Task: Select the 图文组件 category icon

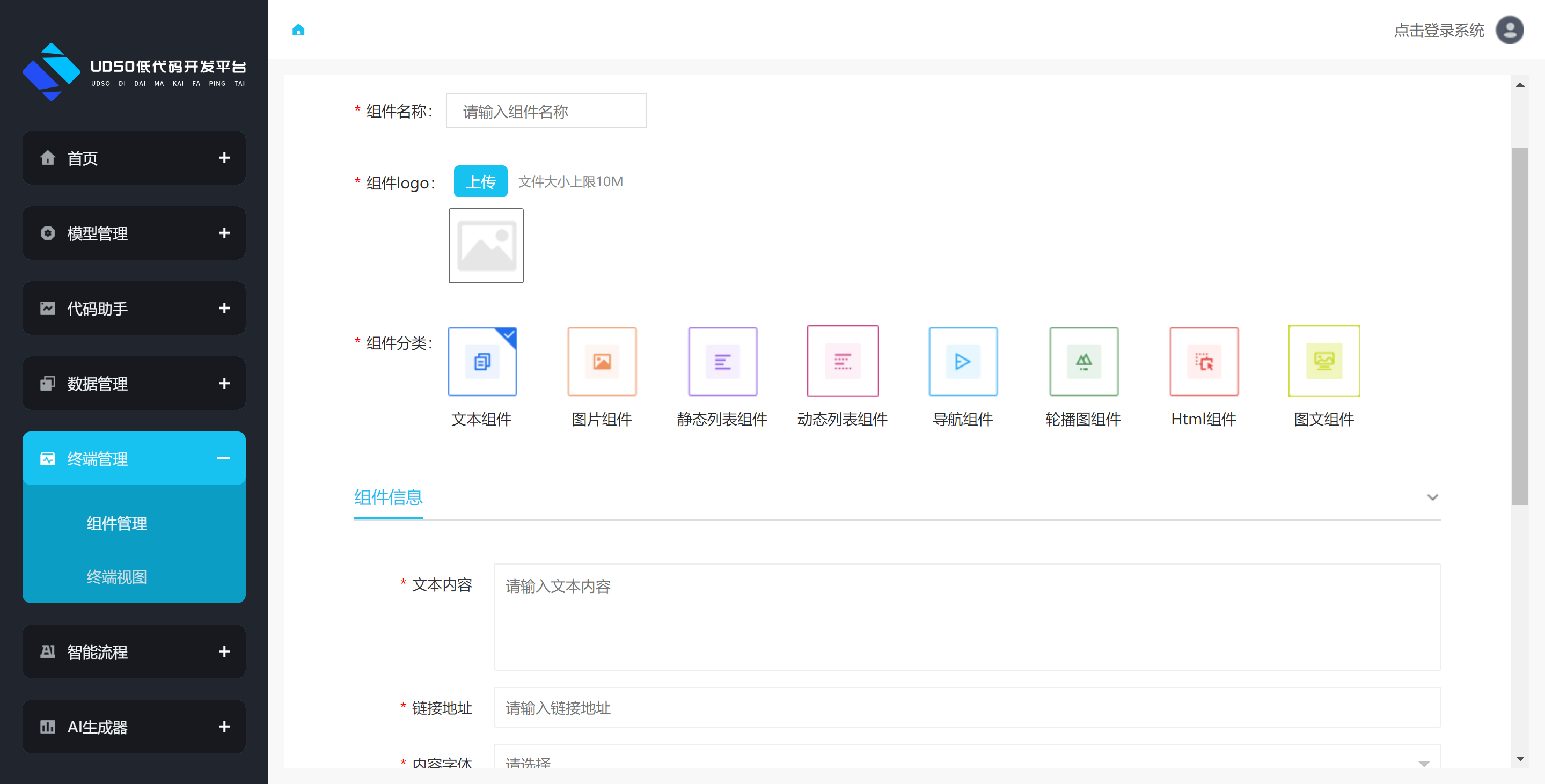Action: [x=1324, y=361]
